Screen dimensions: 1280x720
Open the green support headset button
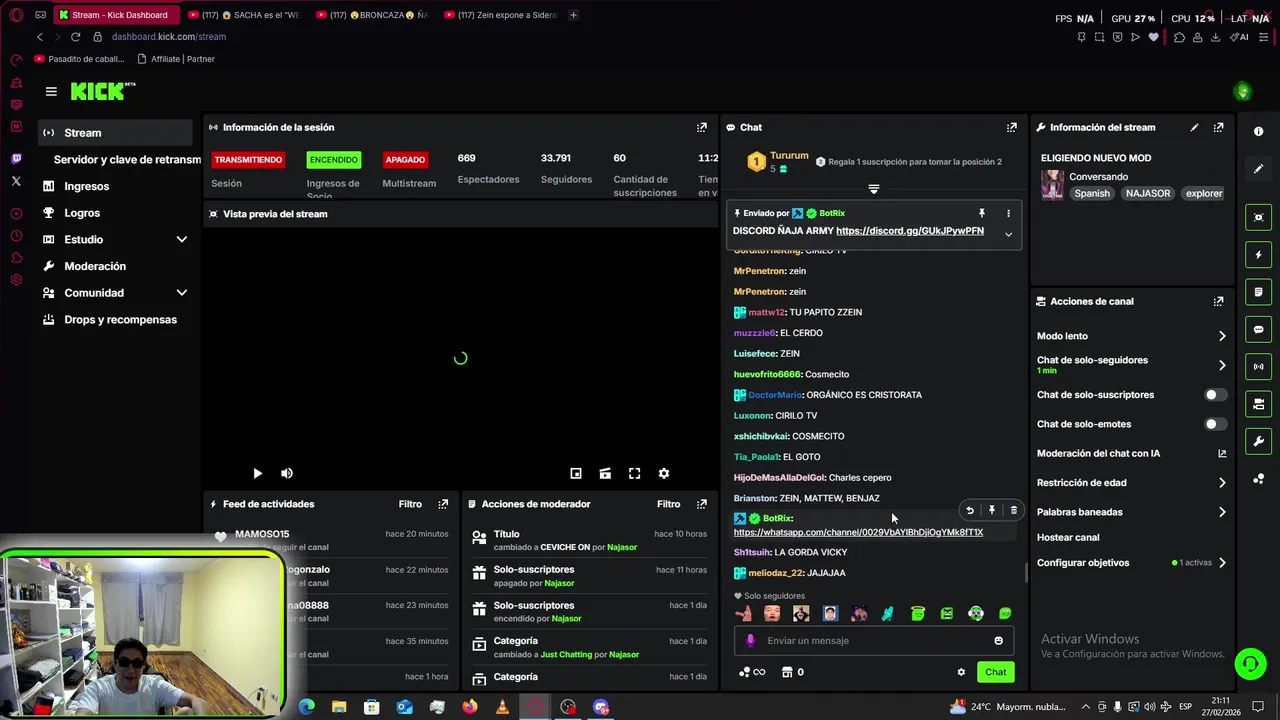1249,664
